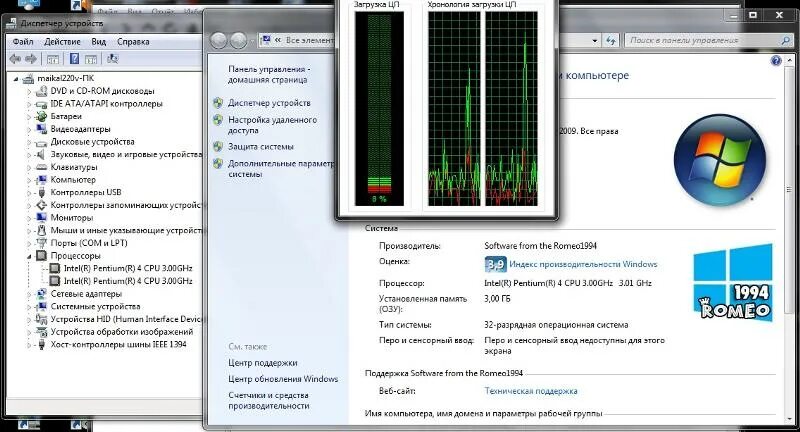Click the help toolbar icon in Device Manager
Viewport: 800px width, 432px height.
pos(74,59)
